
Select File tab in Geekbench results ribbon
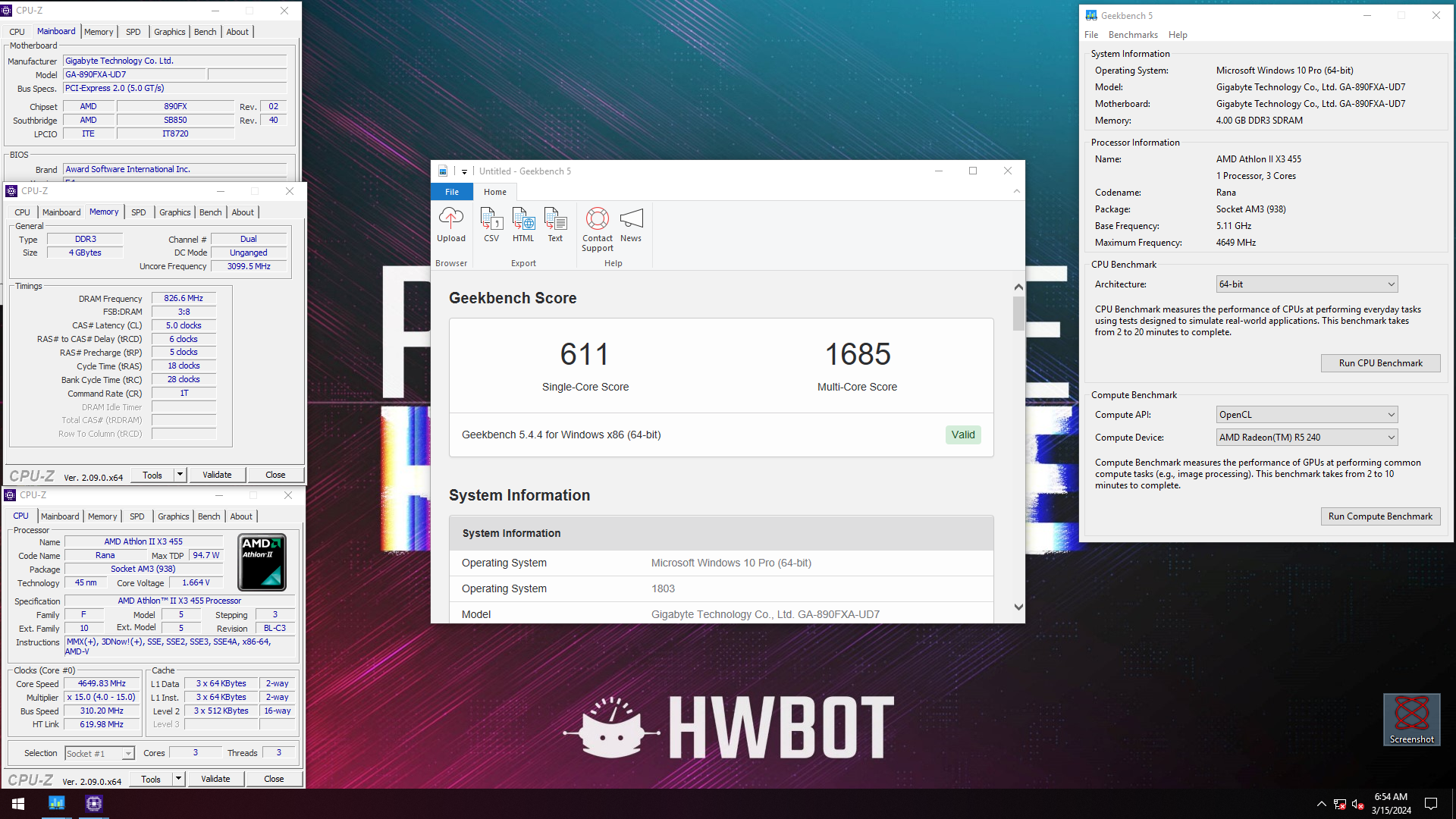click(452, 192)
